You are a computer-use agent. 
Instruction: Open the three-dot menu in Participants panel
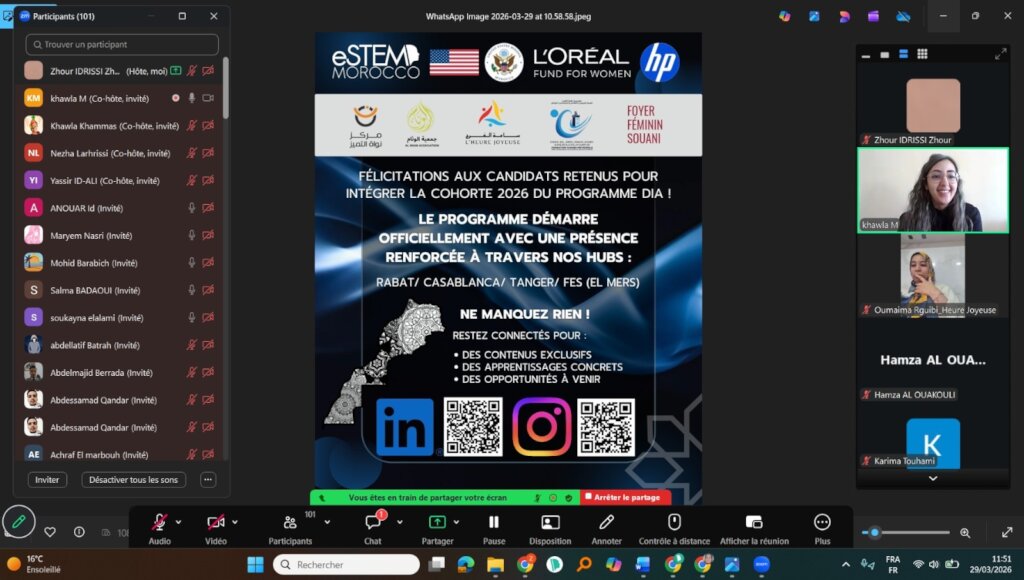208,479
